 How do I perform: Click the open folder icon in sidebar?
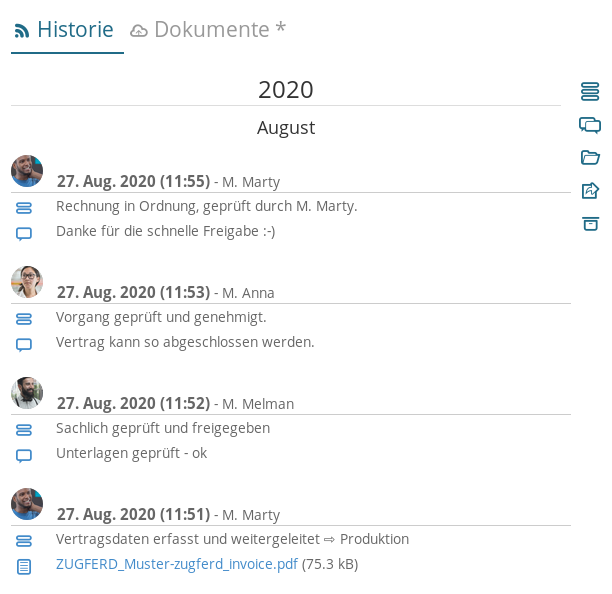pos(590,157)
